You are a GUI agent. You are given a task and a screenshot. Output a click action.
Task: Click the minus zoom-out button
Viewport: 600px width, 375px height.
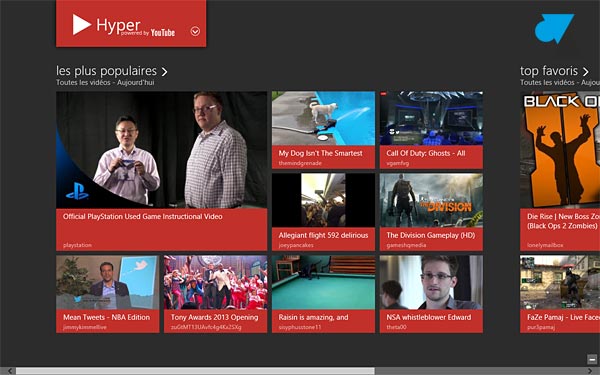pos(592,359)
